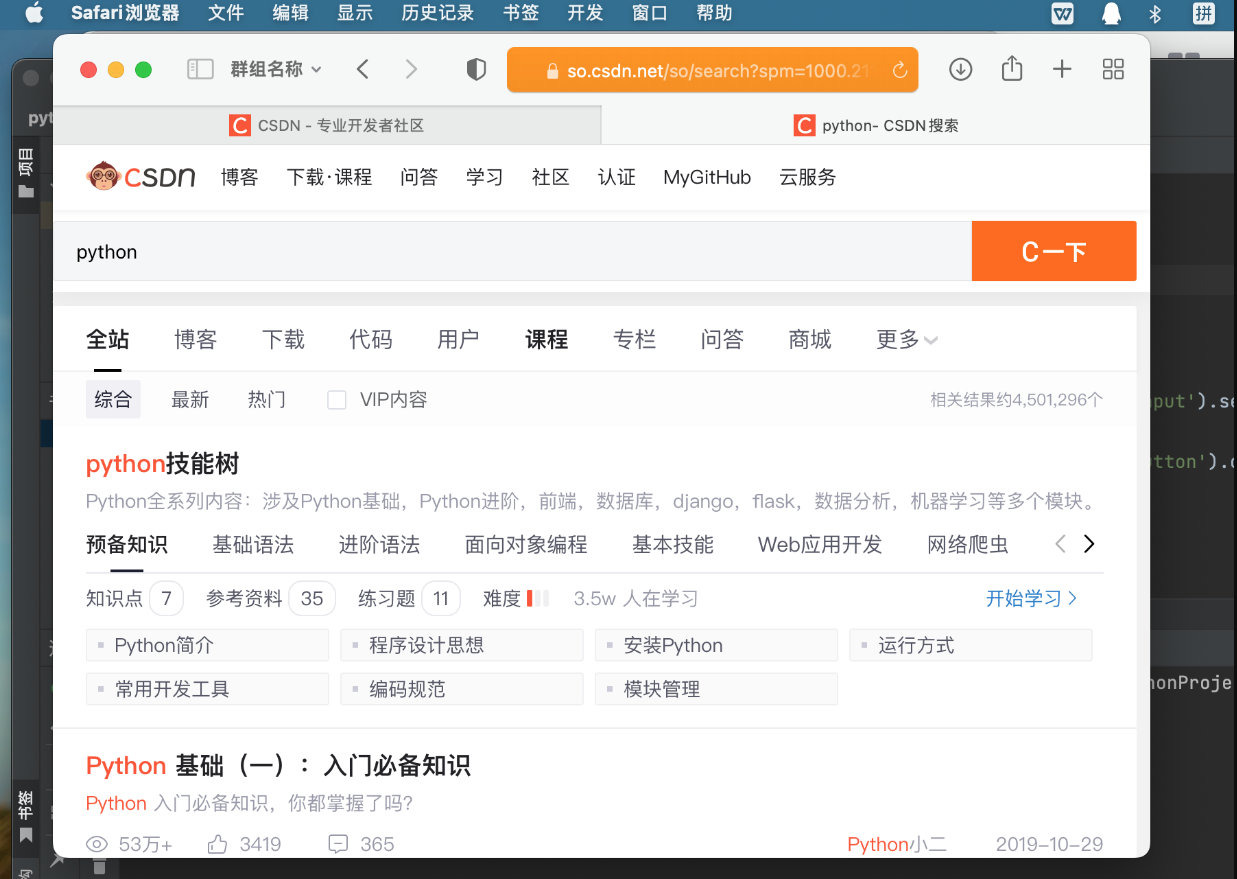Open MyGitHub nav link

707,177
